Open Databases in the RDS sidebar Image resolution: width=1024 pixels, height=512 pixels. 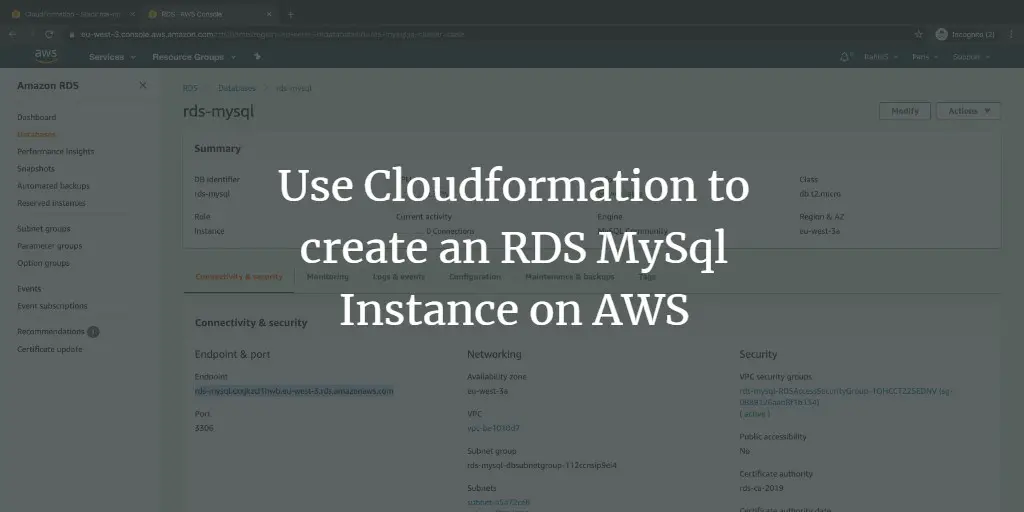(37, 134)
